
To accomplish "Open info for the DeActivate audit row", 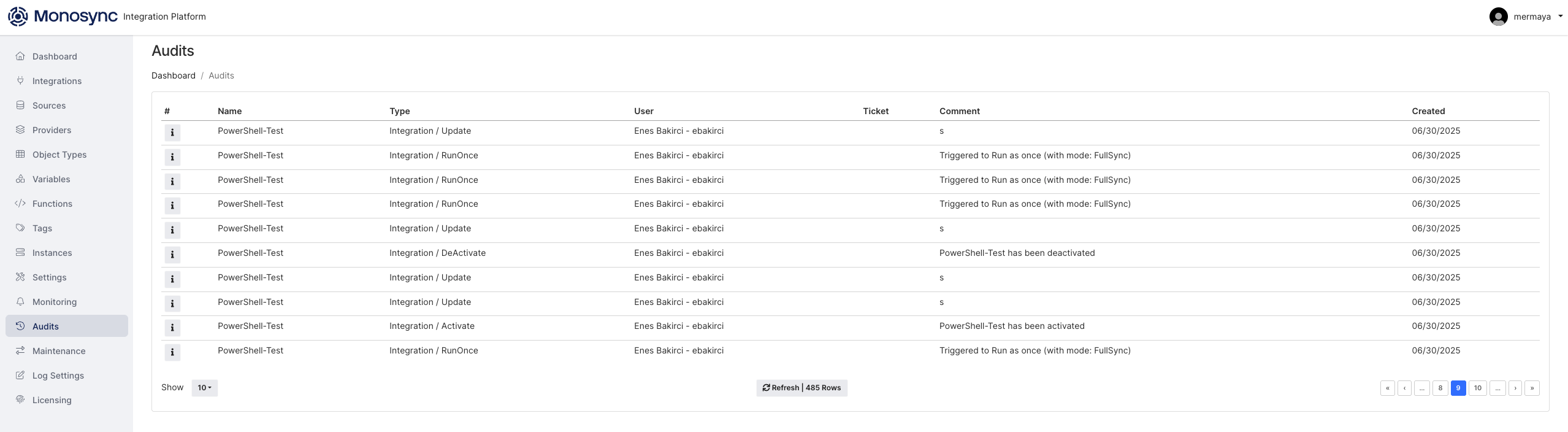I will point(172,255).
